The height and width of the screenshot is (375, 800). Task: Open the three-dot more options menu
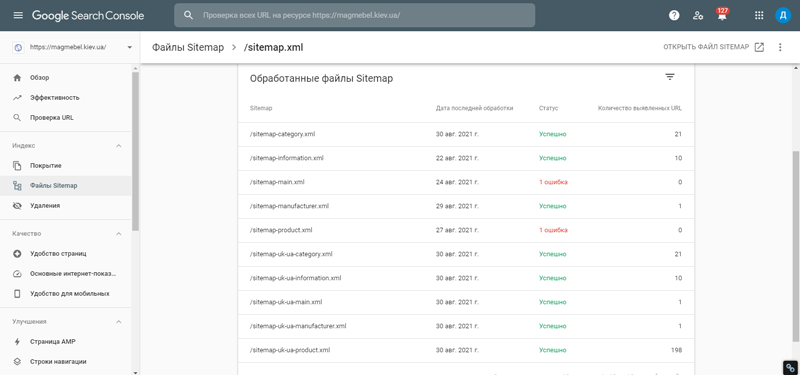[780, 47]
